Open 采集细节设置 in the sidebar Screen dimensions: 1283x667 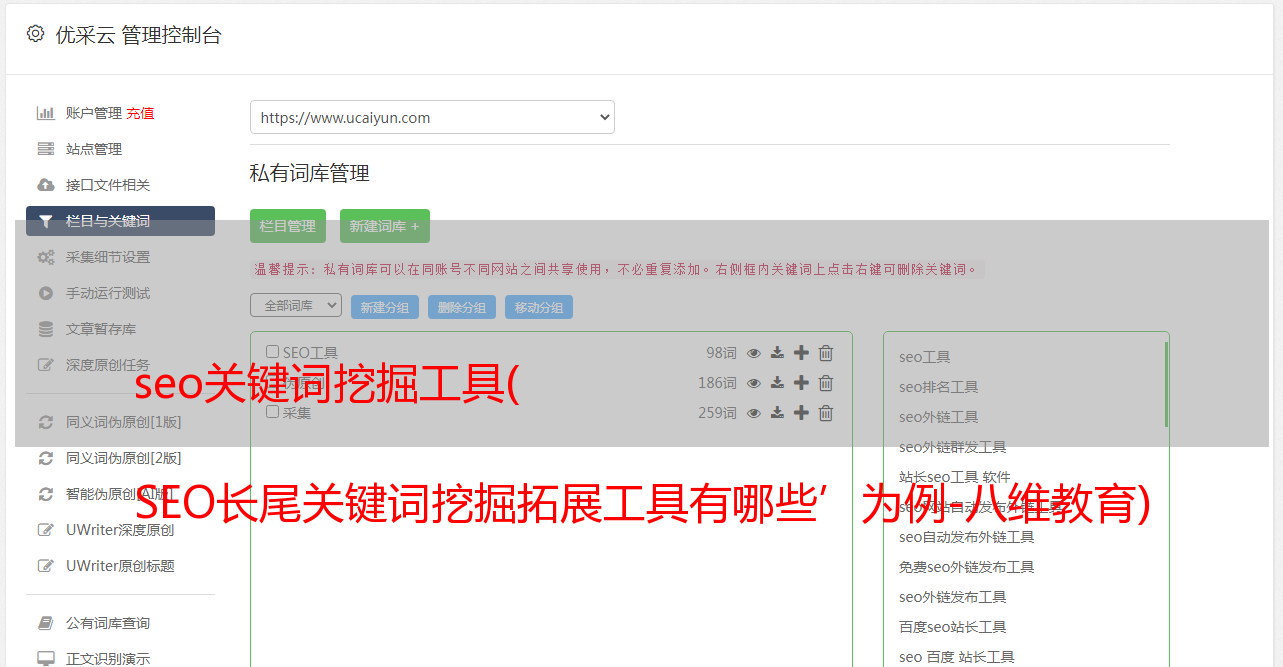pyautogui.click(x=108, y=257)
